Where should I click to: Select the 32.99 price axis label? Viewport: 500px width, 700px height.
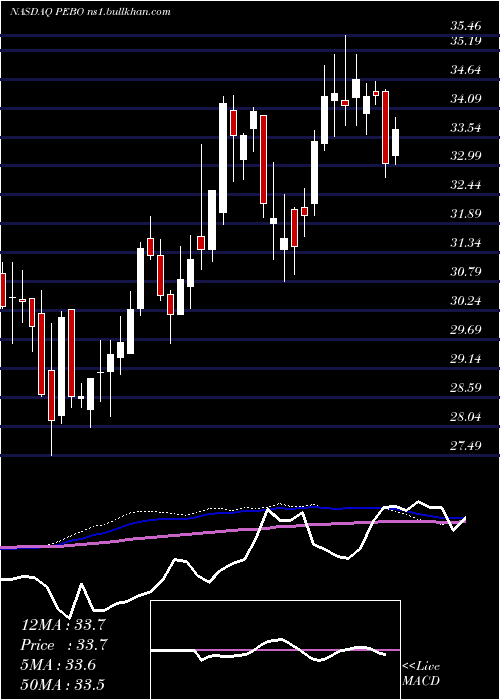[x=466, y=156]
